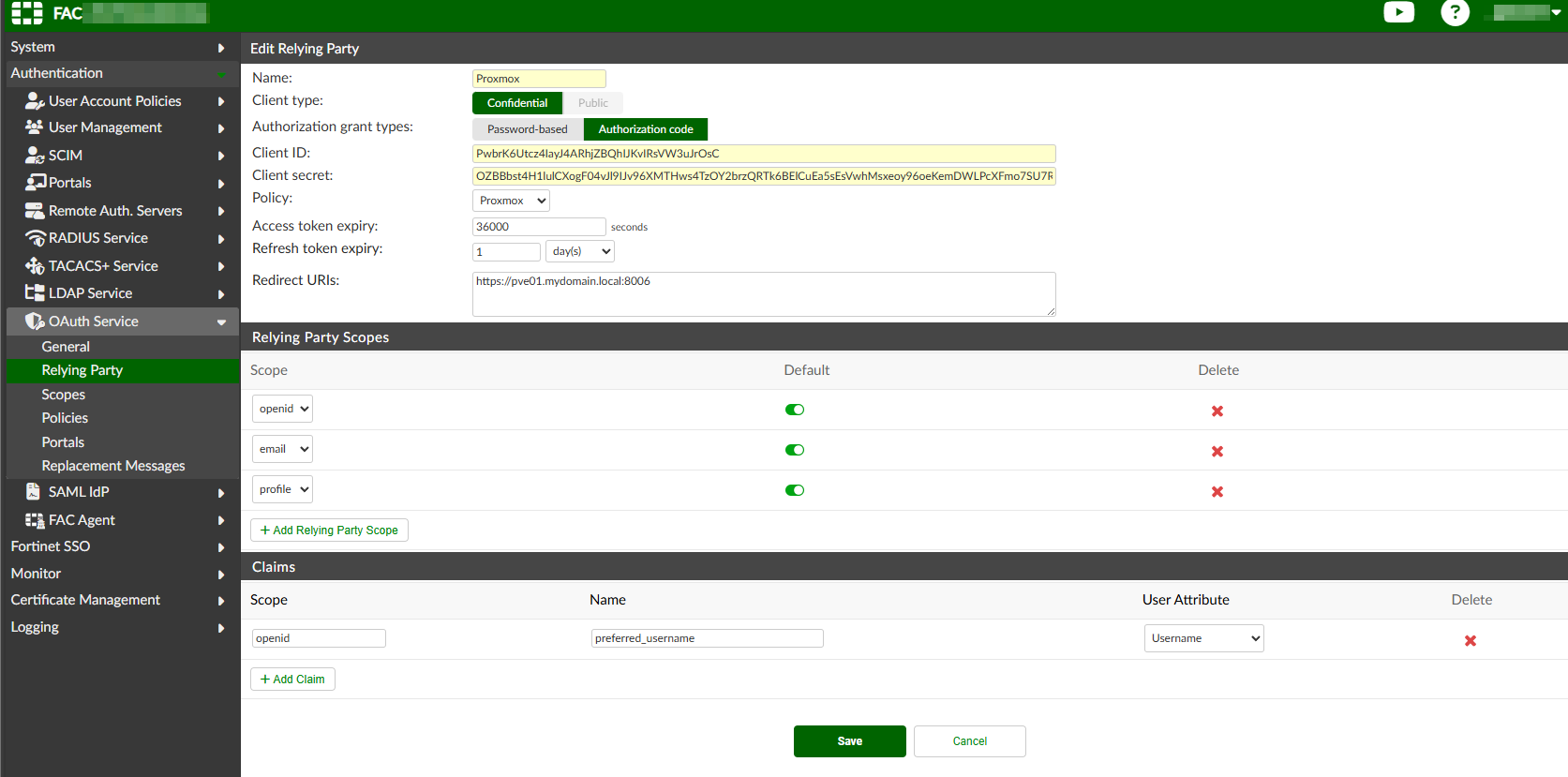Click Add Relying Party Scope button
The image size is (1568, 777).
pyautogui.click(x=329, y=530)
